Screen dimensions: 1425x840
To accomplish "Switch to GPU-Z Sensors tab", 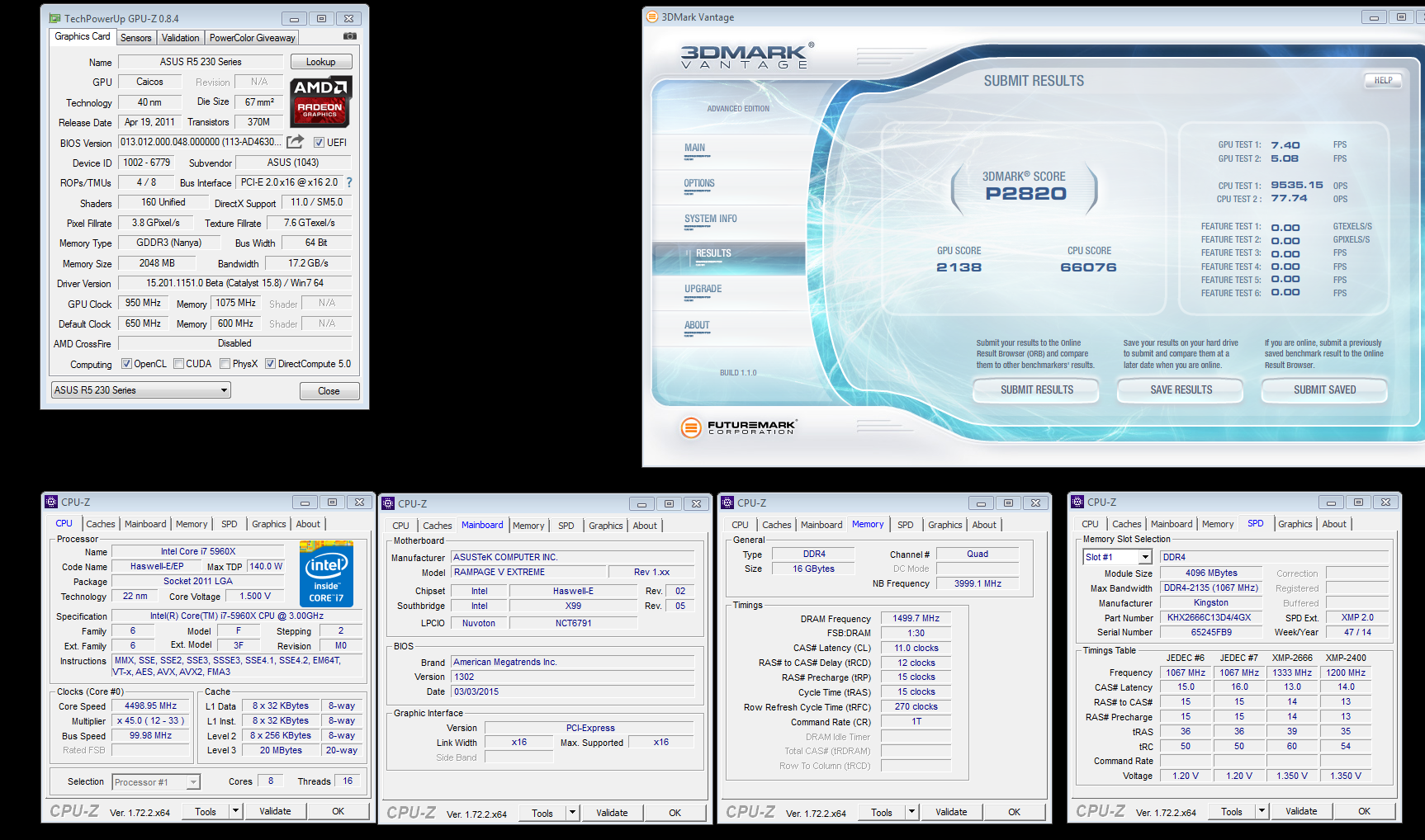I will click(x=135, y=38).
